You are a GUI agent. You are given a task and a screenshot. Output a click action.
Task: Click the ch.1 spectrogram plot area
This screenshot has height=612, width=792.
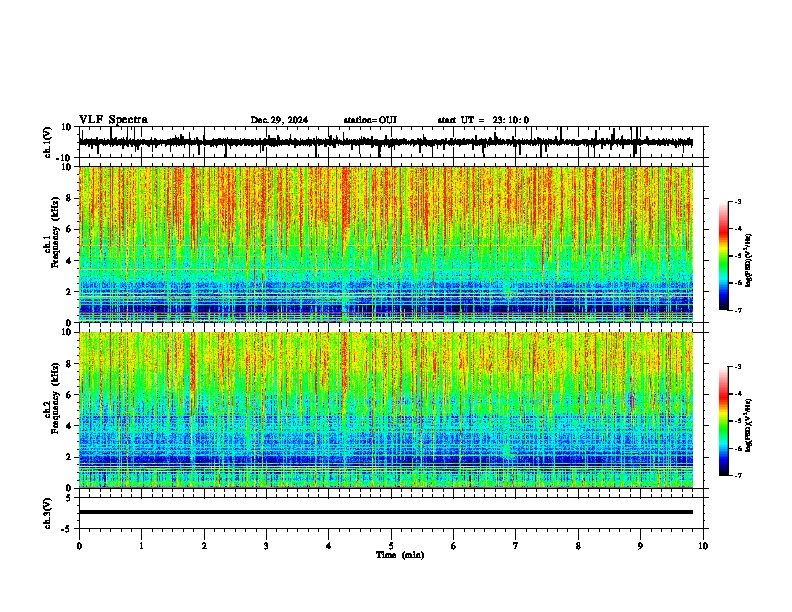click(386, 244)
